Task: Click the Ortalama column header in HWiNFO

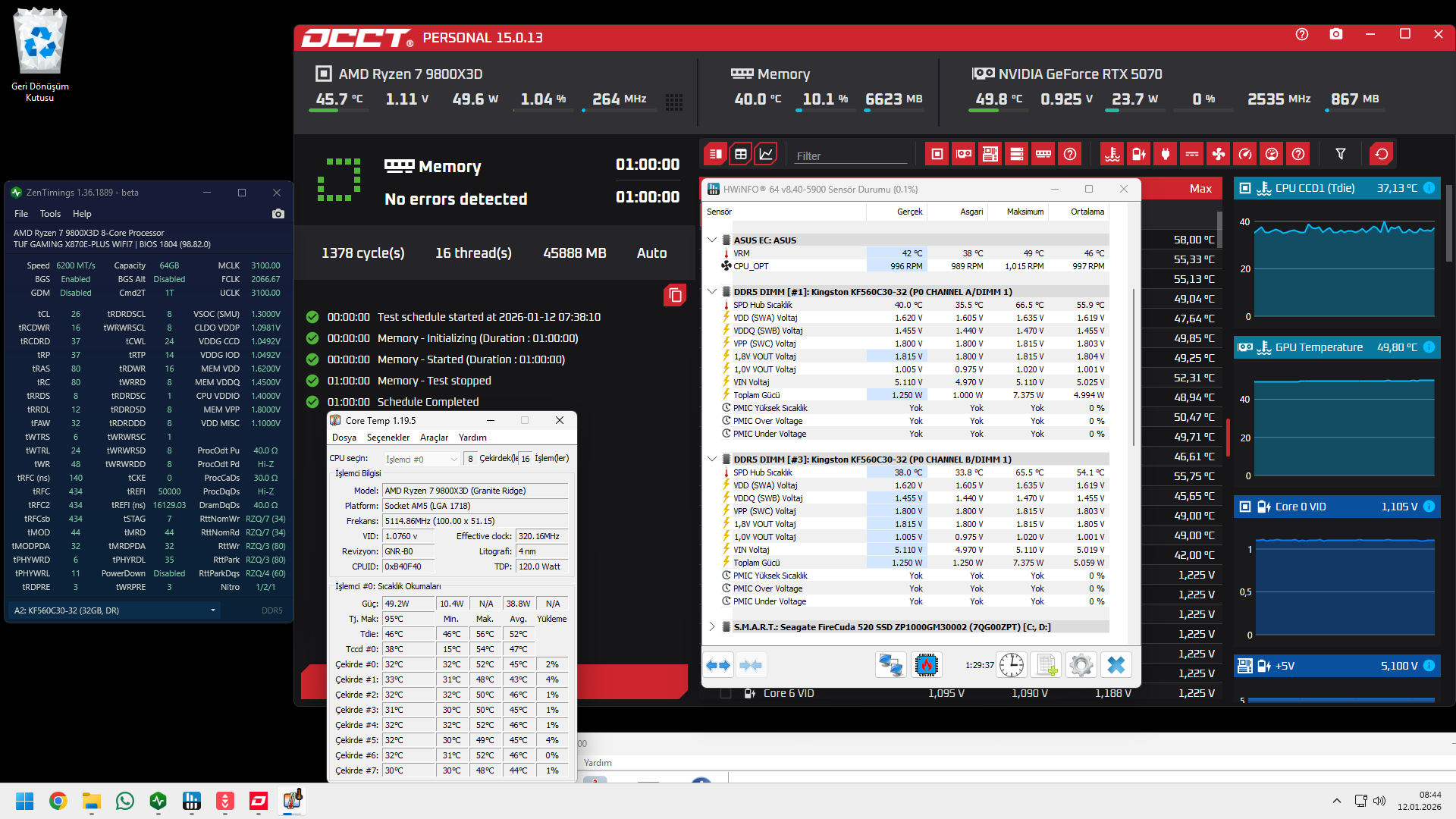Action: click(1078, 212)
